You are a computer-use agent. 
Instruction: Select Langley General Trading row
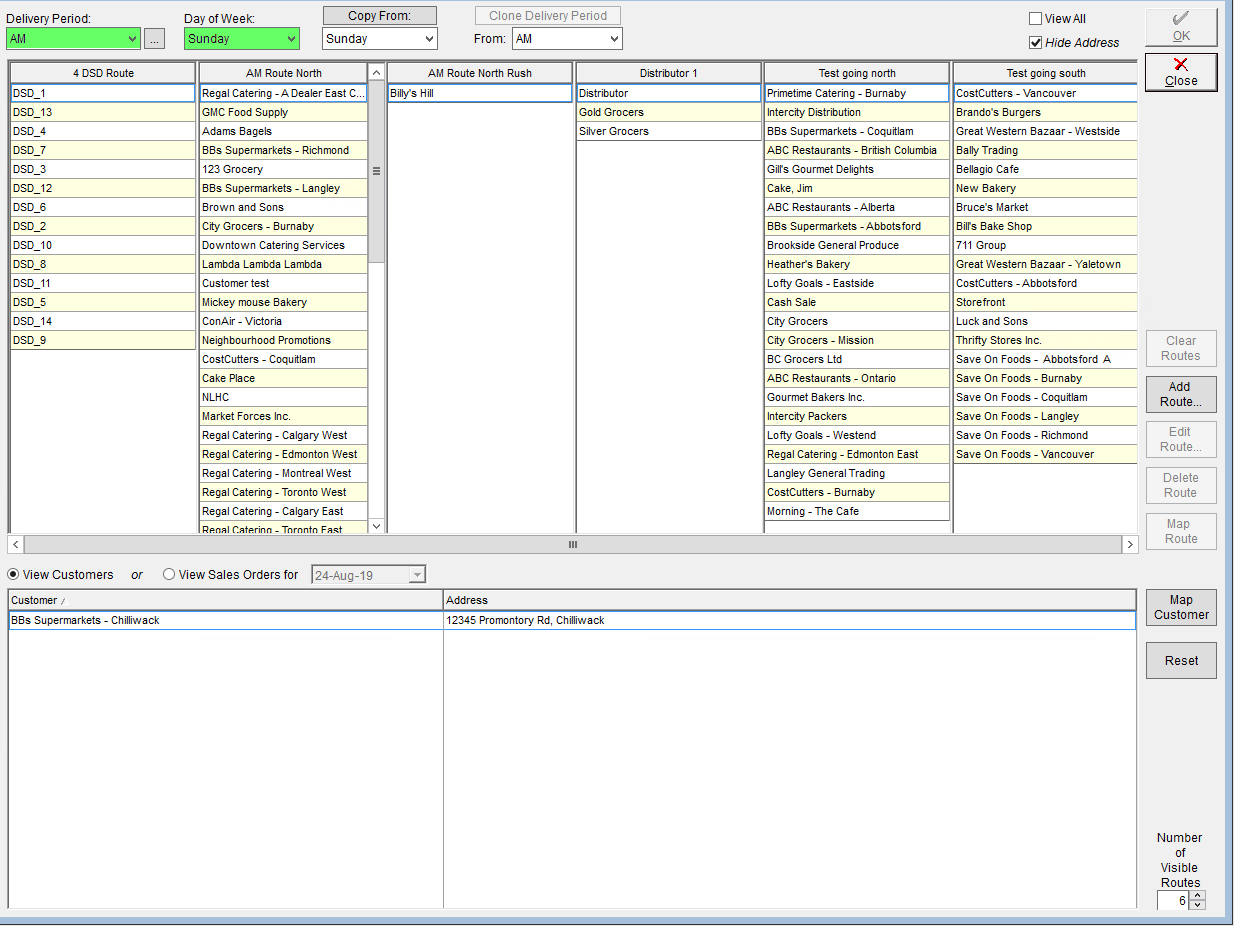(857, 473)
